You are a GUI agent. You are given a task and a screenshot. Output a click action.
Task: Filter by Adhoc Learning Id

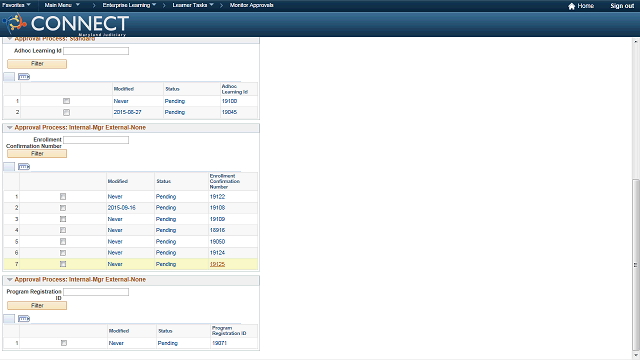point(37,64)
